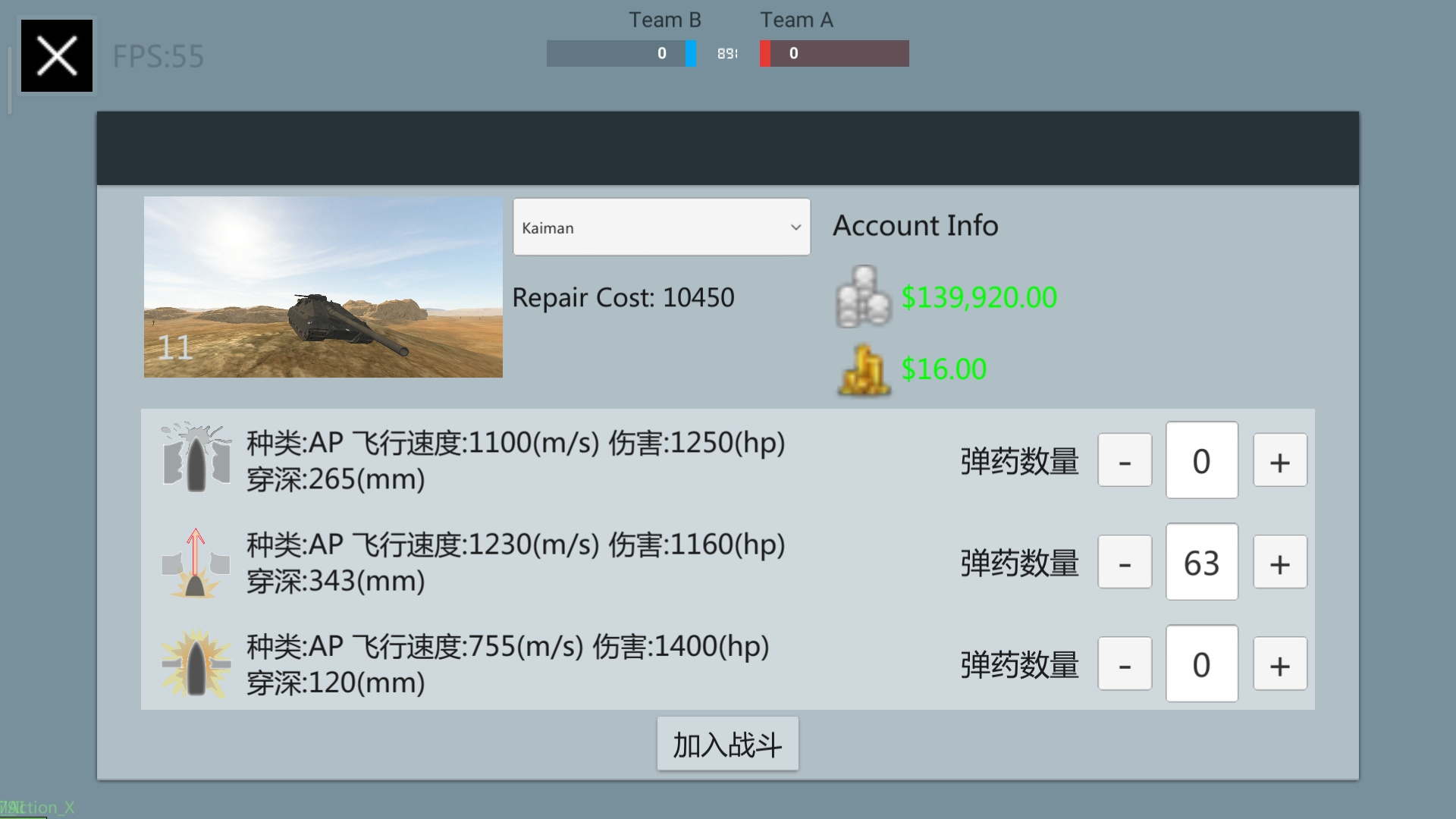Expand vehicle list via the chevron arrow

pos(795,227)
